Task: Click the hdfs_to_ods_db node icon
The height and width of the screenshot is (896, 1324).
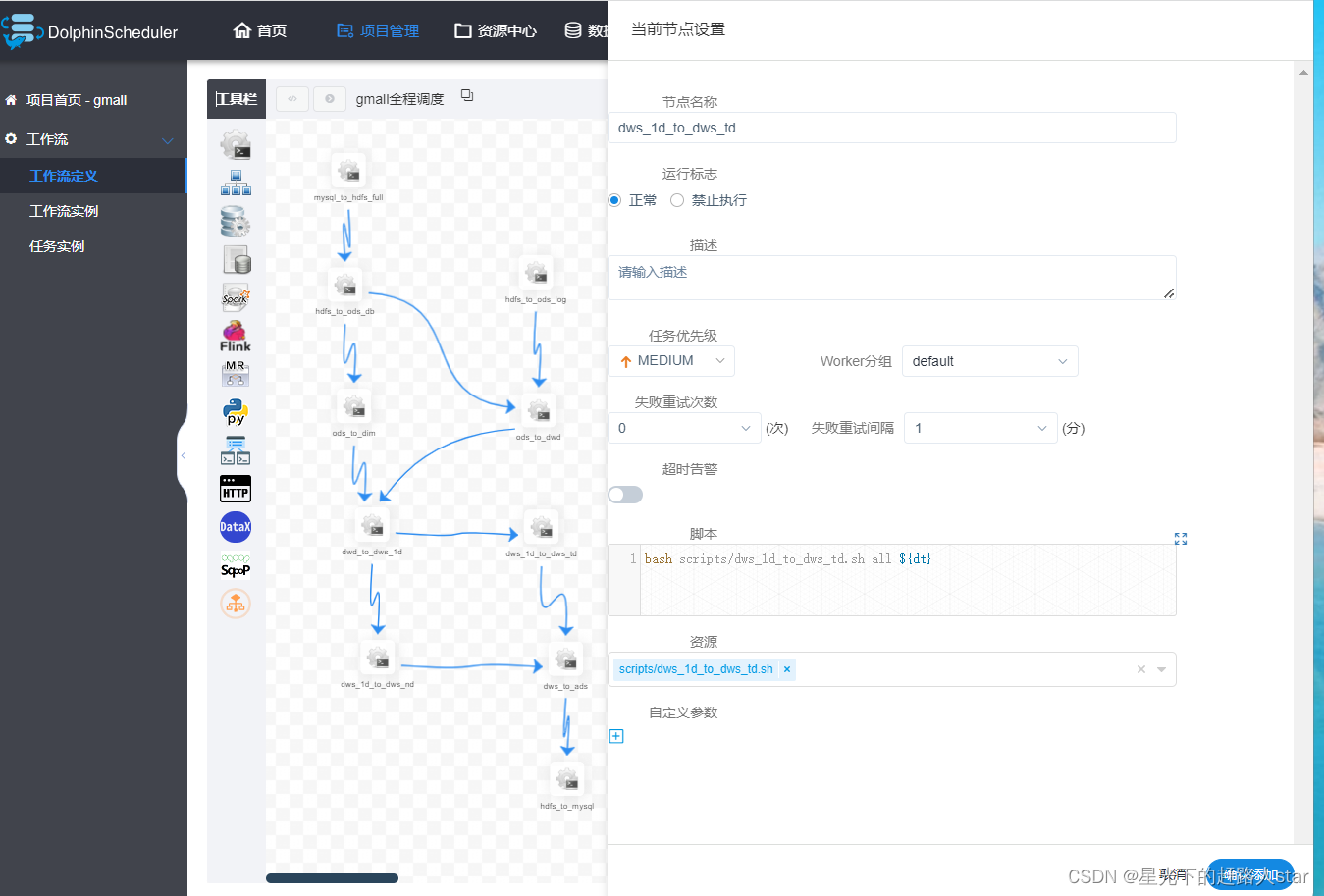Action: tap(344, 286)
